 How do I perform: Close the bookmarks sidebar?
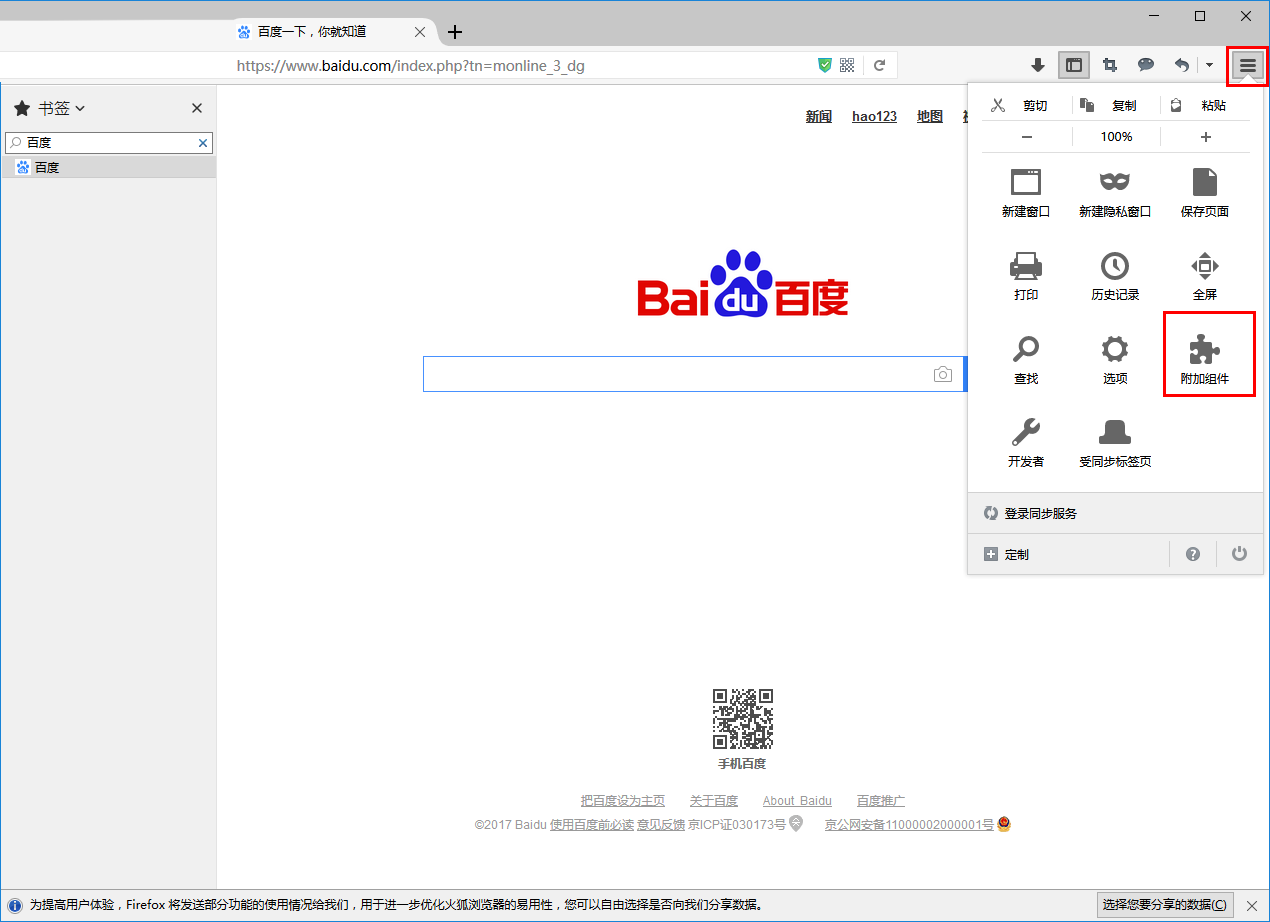point(197,108)
